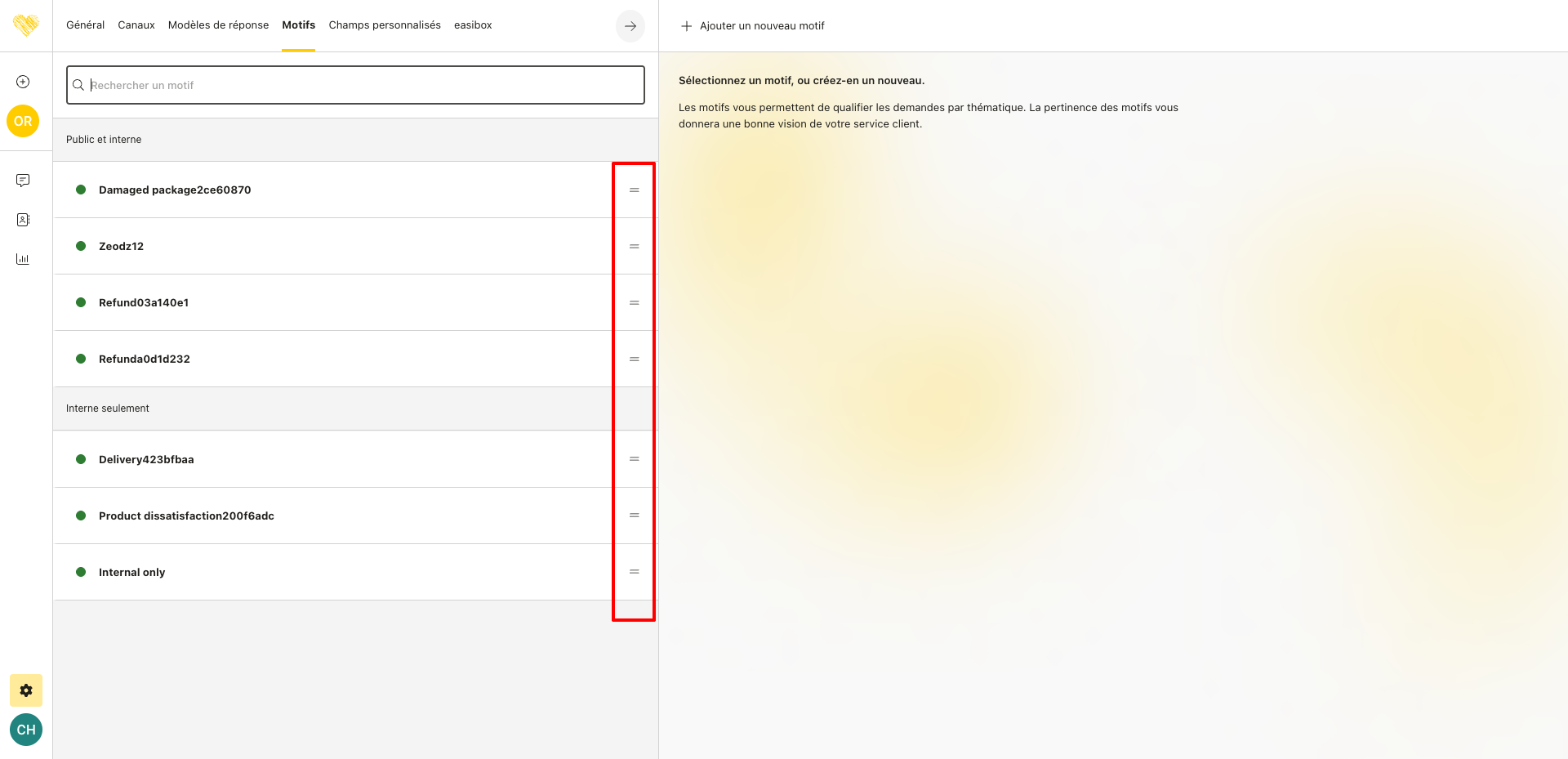Click drag handle beside Internal only

634,572
